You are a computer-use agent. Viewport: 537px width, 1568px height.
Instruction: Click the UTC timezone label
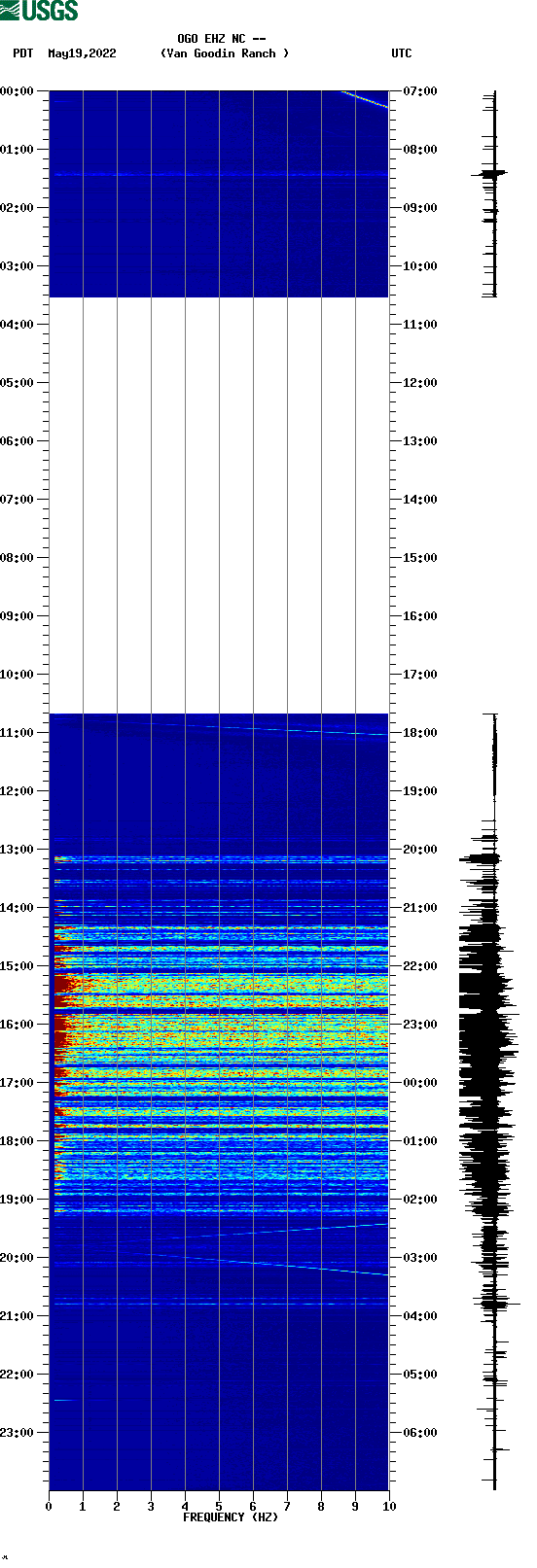click(x=402, y=53)
